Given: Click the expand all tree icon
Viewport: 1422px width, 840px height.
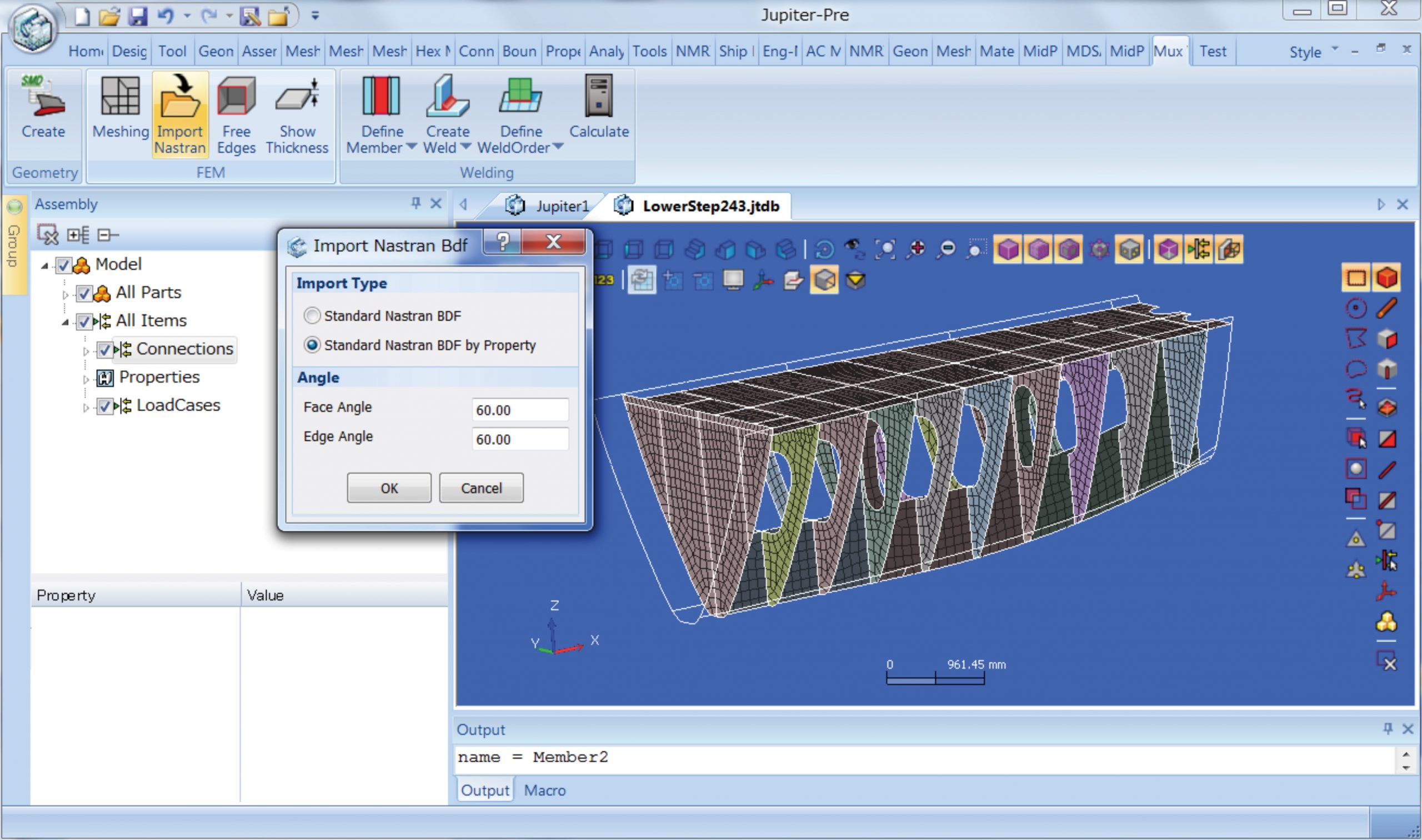Looking at the screenshot, I should [x=78, y=234].
